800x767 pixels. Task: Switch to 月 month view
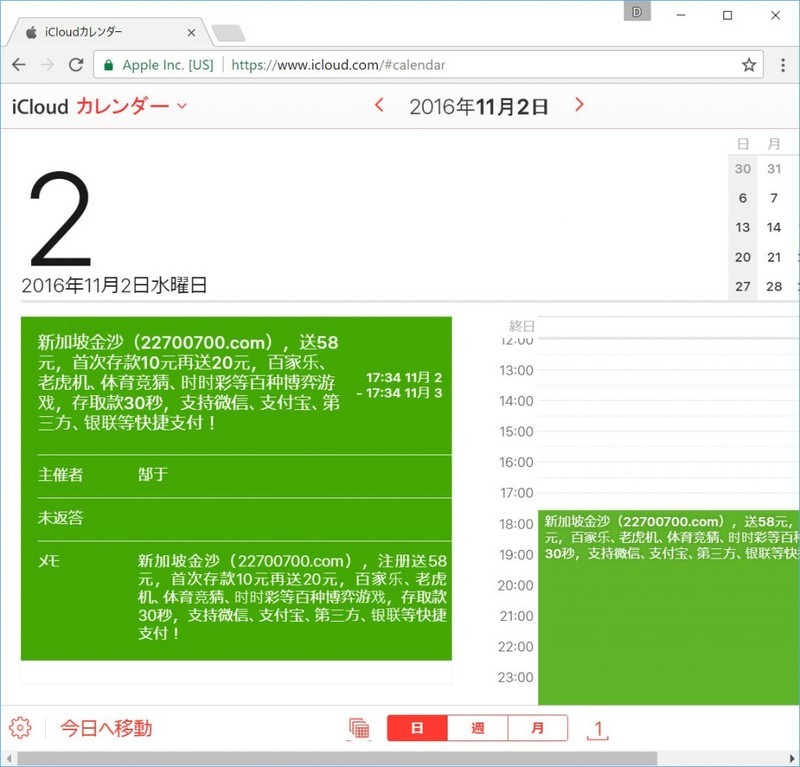coord(538,728)
